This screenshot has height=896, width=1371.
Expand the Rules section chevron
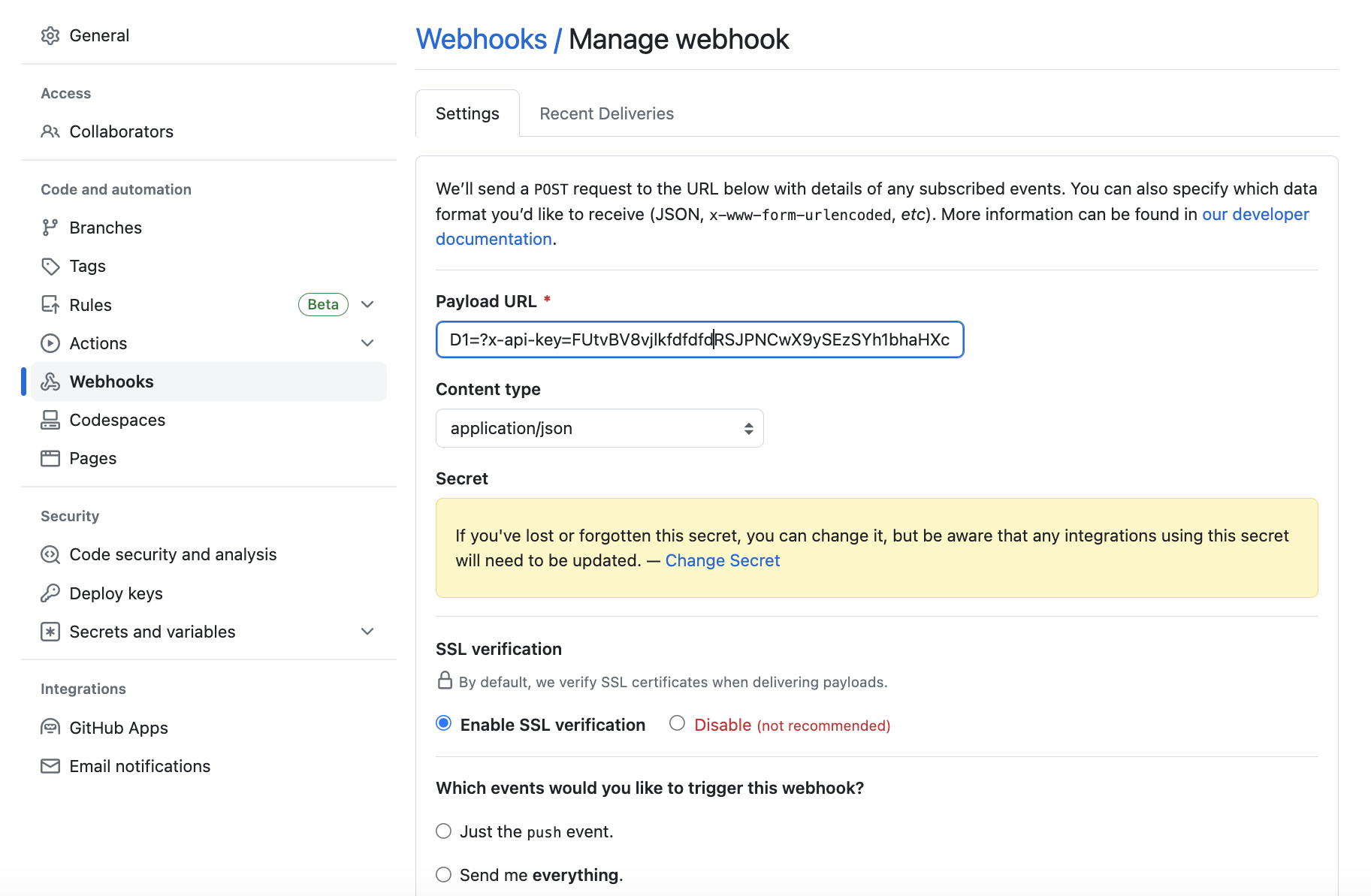point(367,305)
